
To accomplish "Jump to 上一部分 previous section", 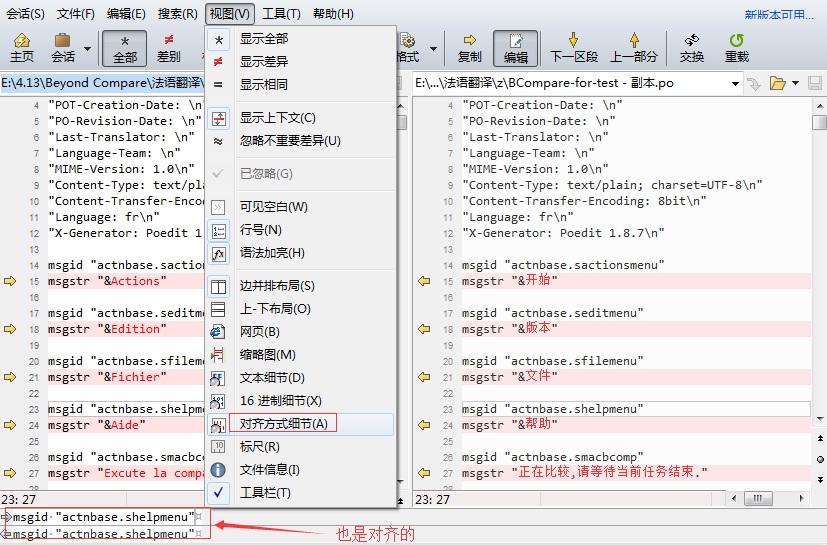I will tap(634, 48).
